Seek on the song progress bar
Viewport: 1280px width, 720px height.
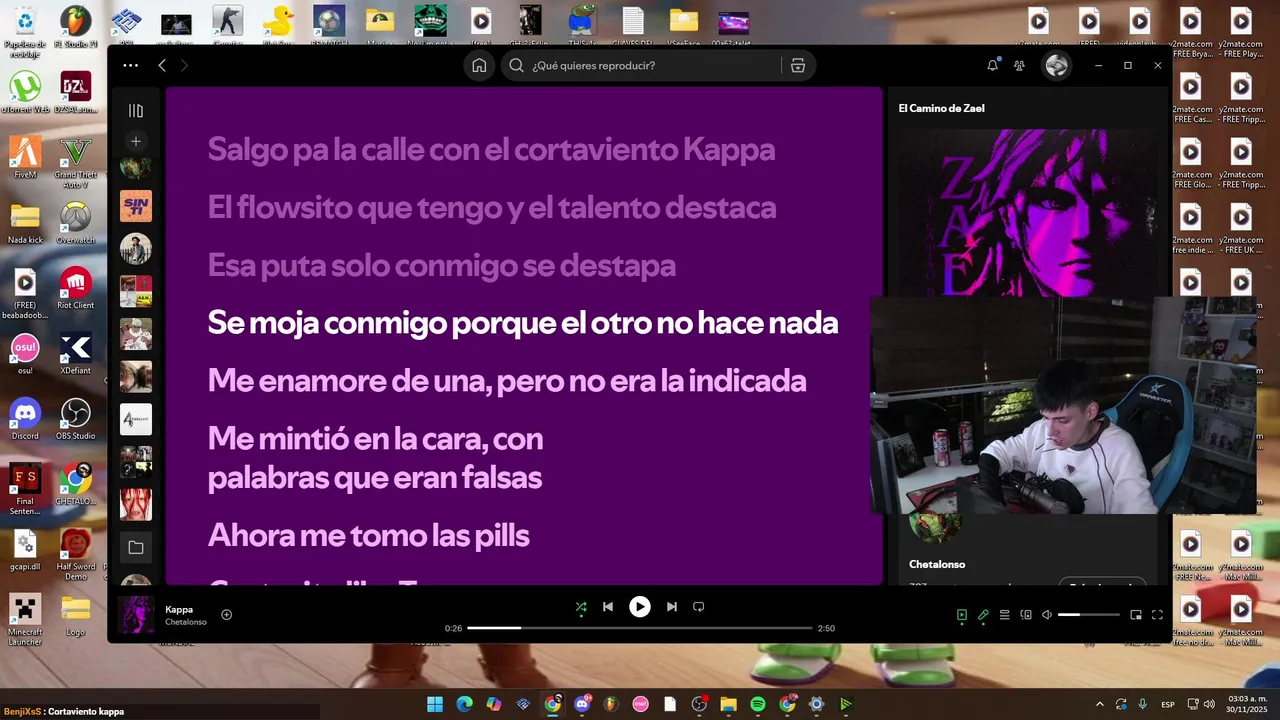coord(640,628)
